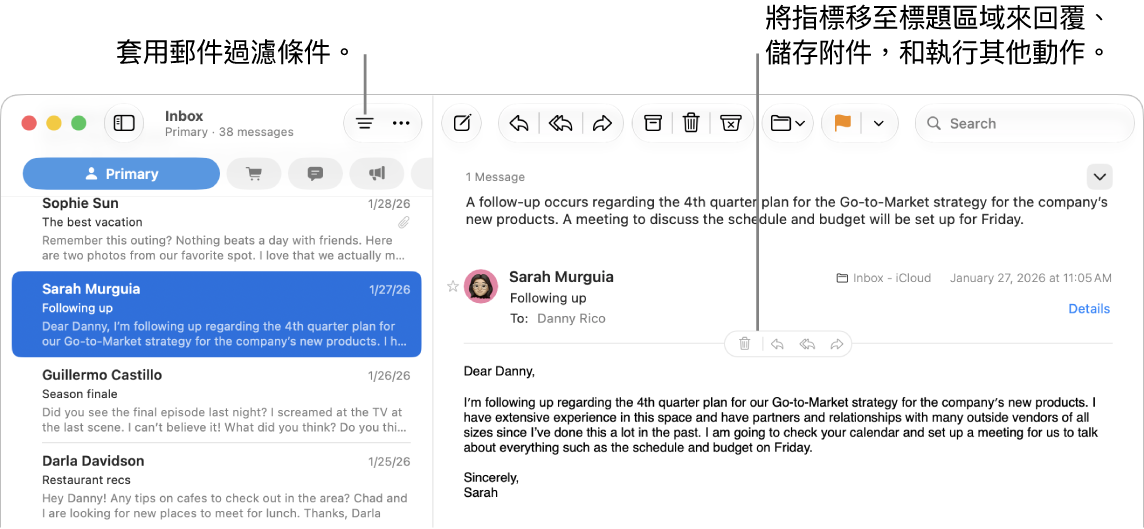Click the Danny Rico recipient name
This screenshot has height=529, width=1144.
(571, 318)
